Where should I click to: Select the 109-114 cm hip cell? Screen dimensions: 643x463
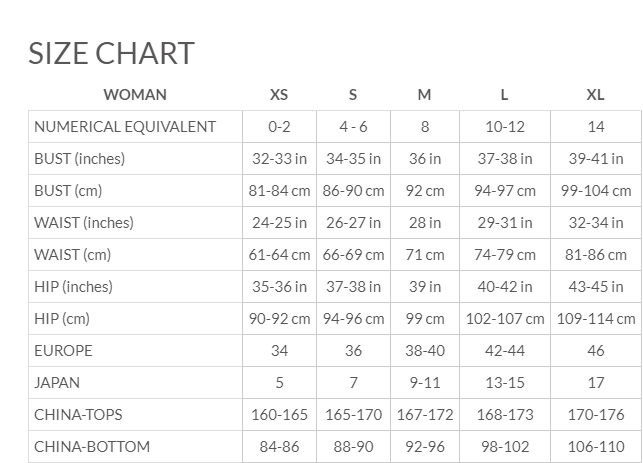tap(596, 319)
